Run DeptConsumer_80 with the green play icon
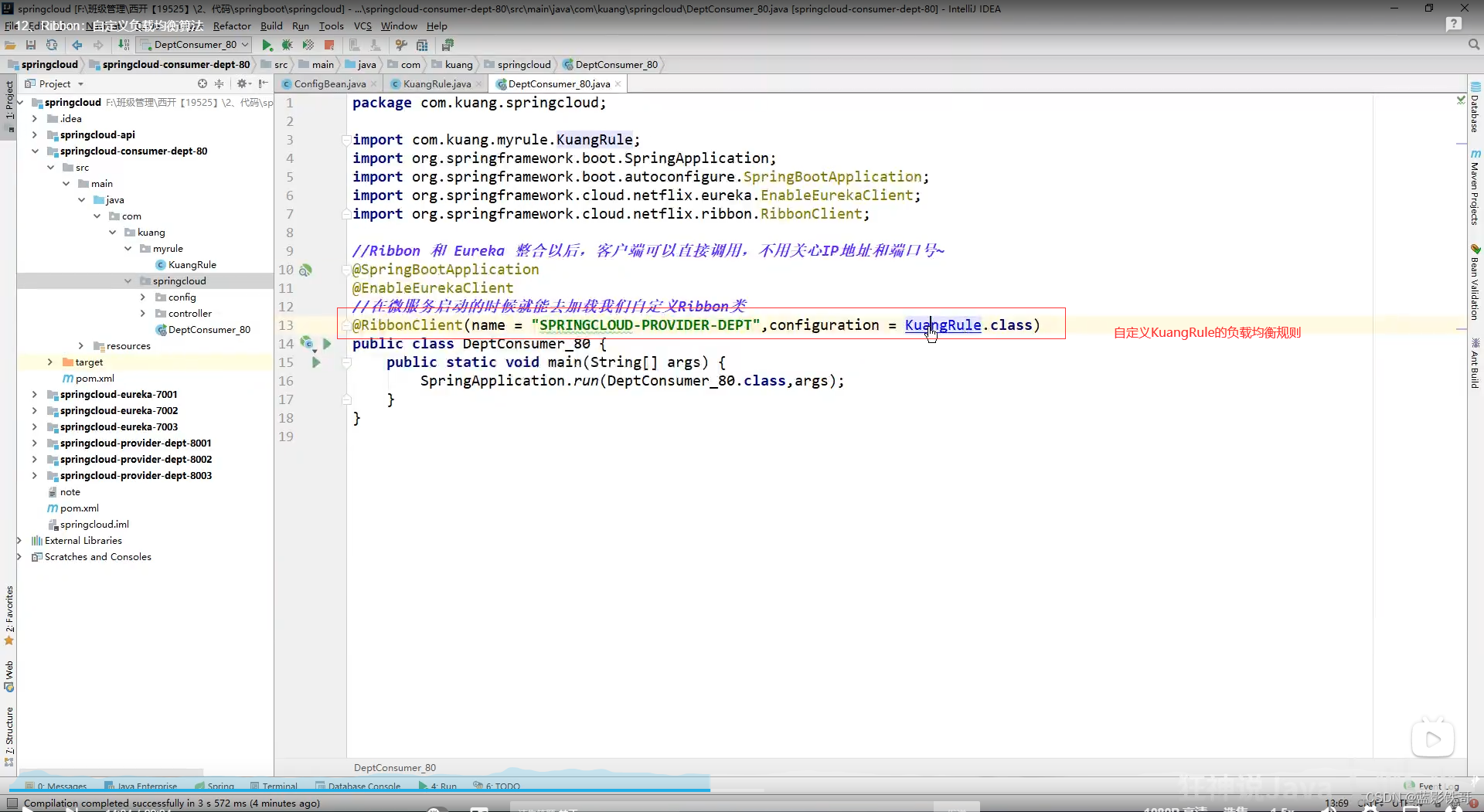The image size is (1484, 812). pyautogui.click(x=267, y=45)
